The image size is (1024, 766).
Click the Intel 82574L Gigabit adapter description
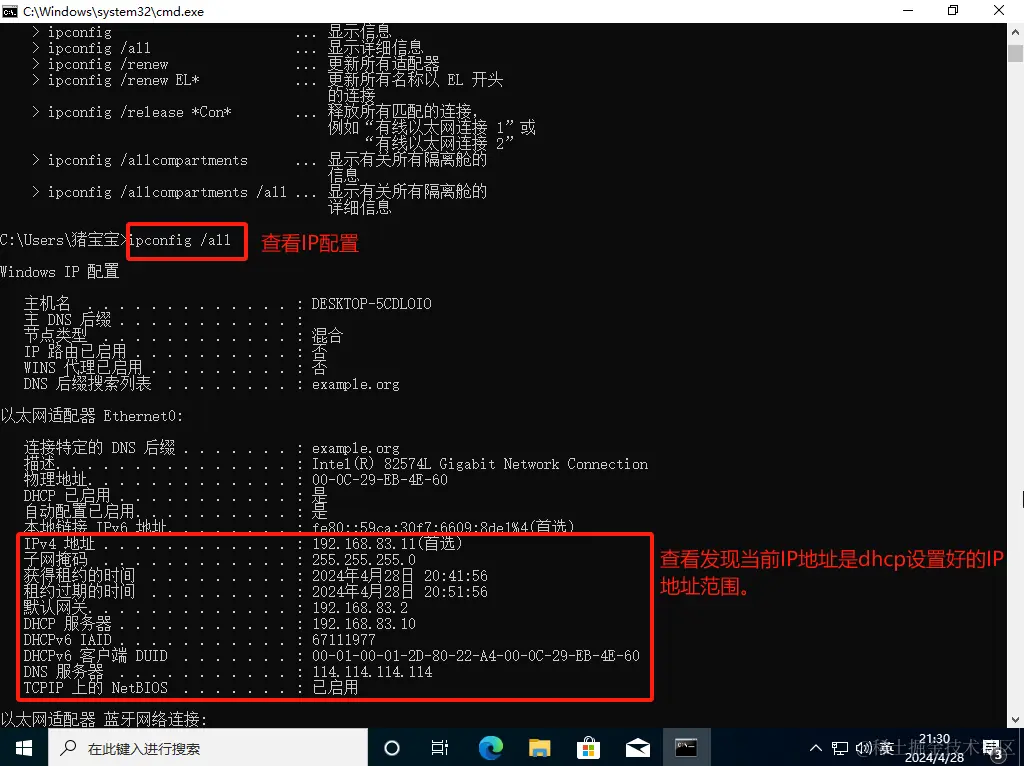click(480, 464)
